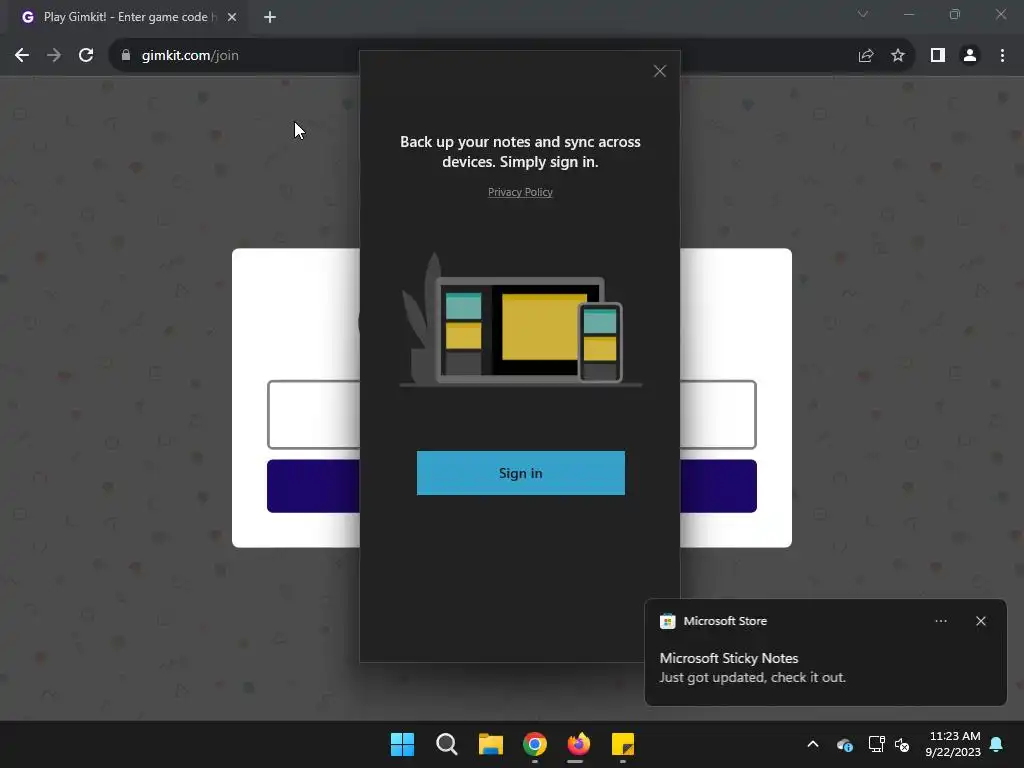This screenshot has height=768, width=1024.
Task: Open File Explorer from taskbar
Action: 490,744
